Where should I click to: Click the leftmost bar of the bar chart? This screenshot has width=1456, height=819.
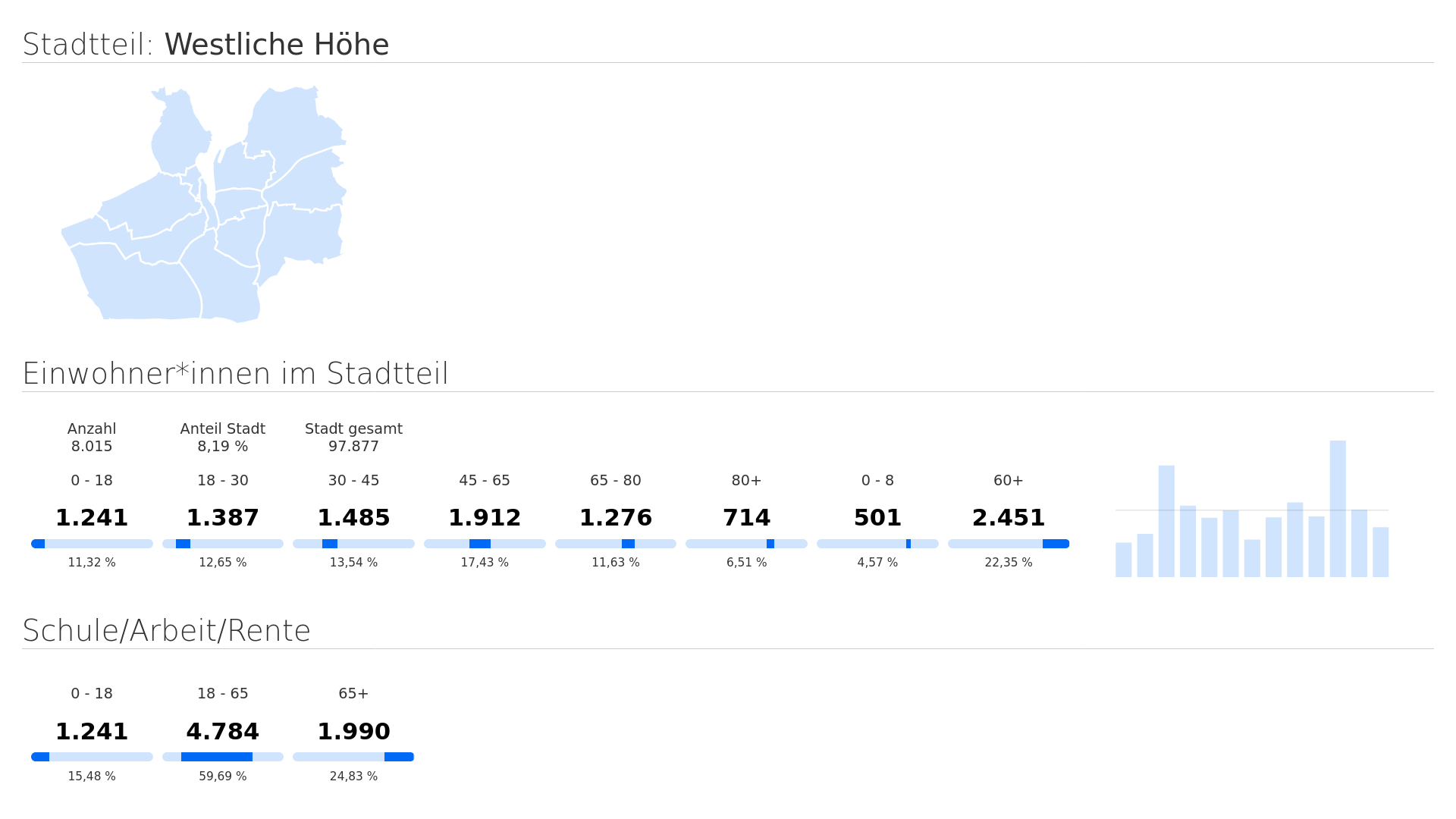(x=1123, y=560)
